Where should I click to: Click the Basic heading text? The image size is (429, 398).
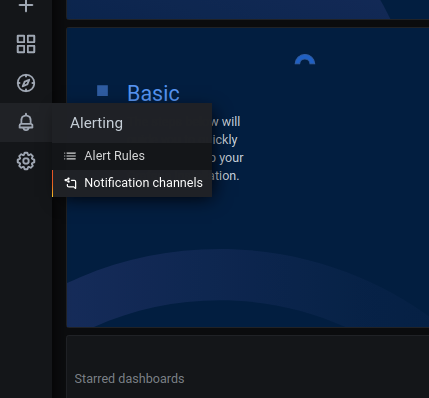pos(153,93)
